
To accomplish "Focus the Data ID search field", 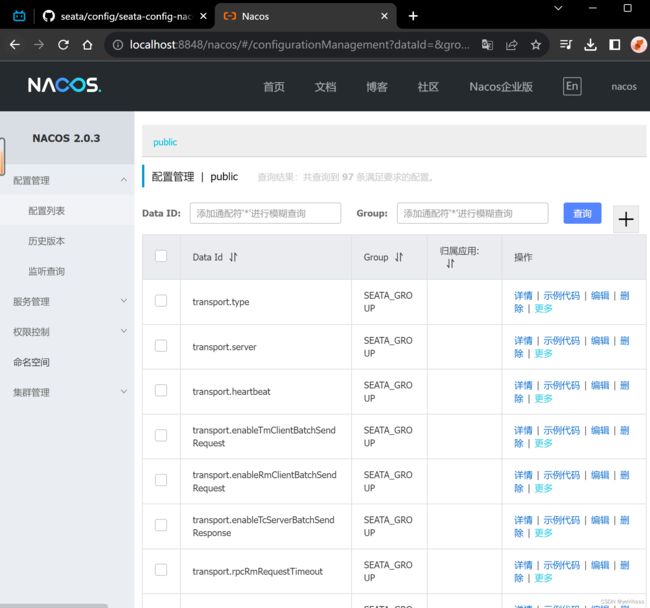I will tap(265, 213).
